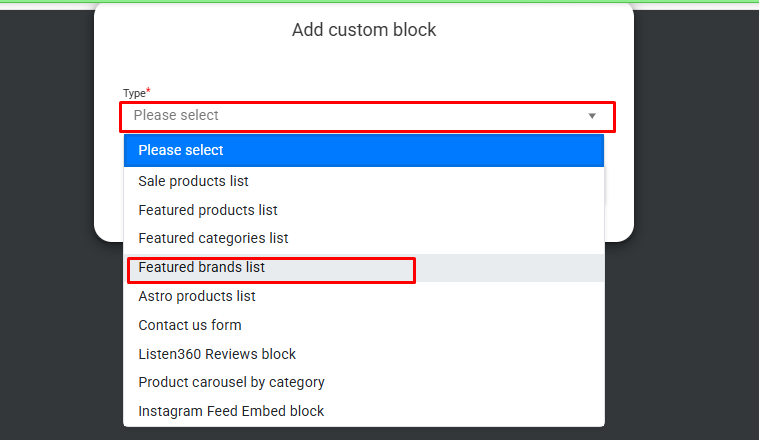
Task: Click the Add custom block heading
Action: tap(364, 30)
